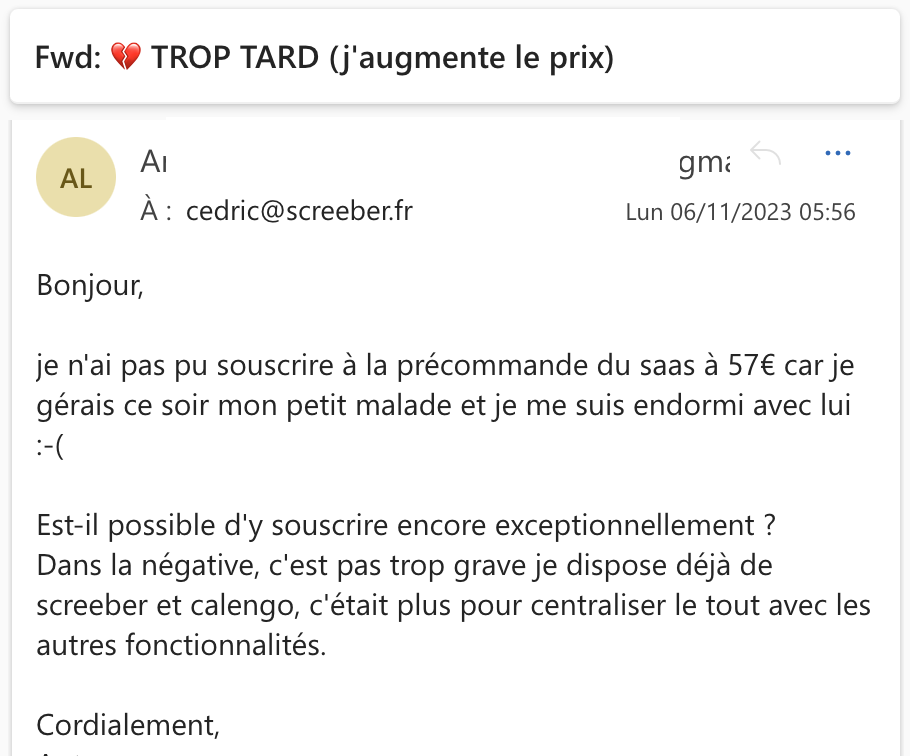
Task: Click the 'À :' recipient label
Action: coord(157,211)
